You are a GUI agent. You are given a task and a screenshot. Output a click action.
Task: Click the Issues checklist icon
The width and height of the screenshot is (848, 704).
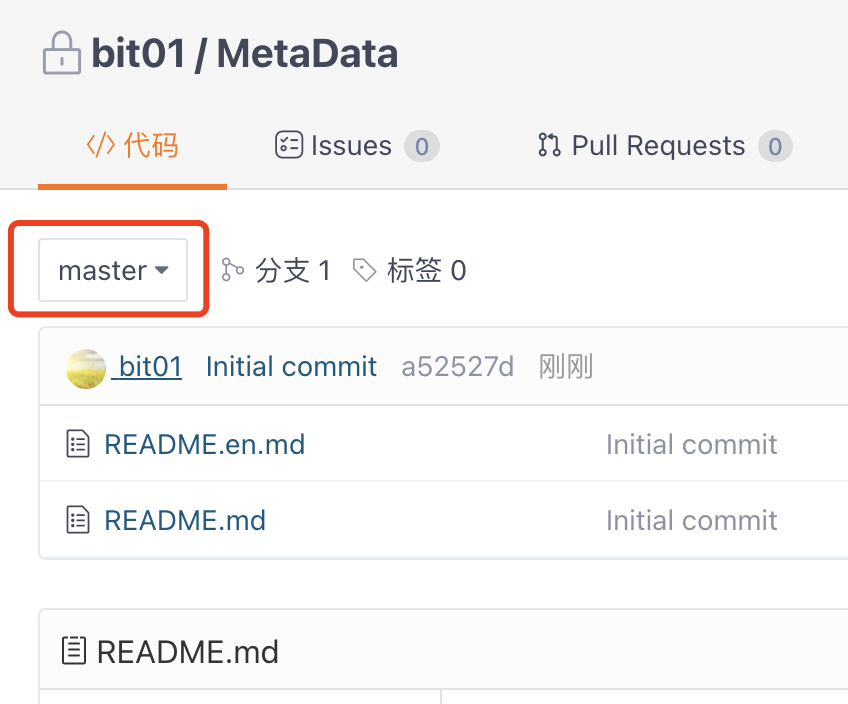(x=289, y=145)
